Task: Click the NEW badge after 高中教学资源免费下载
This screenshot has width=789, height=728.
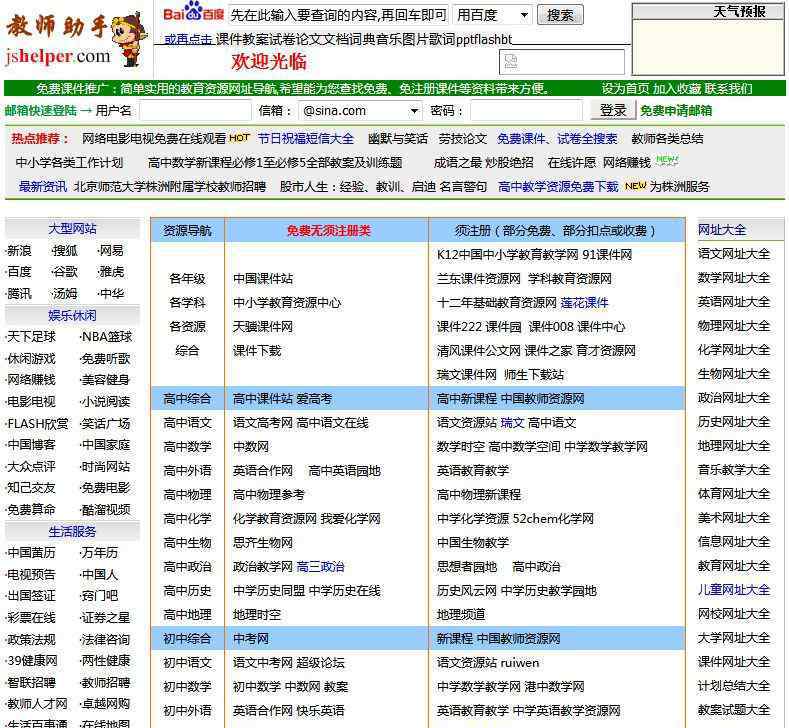Action: click(x=636, y=186)
